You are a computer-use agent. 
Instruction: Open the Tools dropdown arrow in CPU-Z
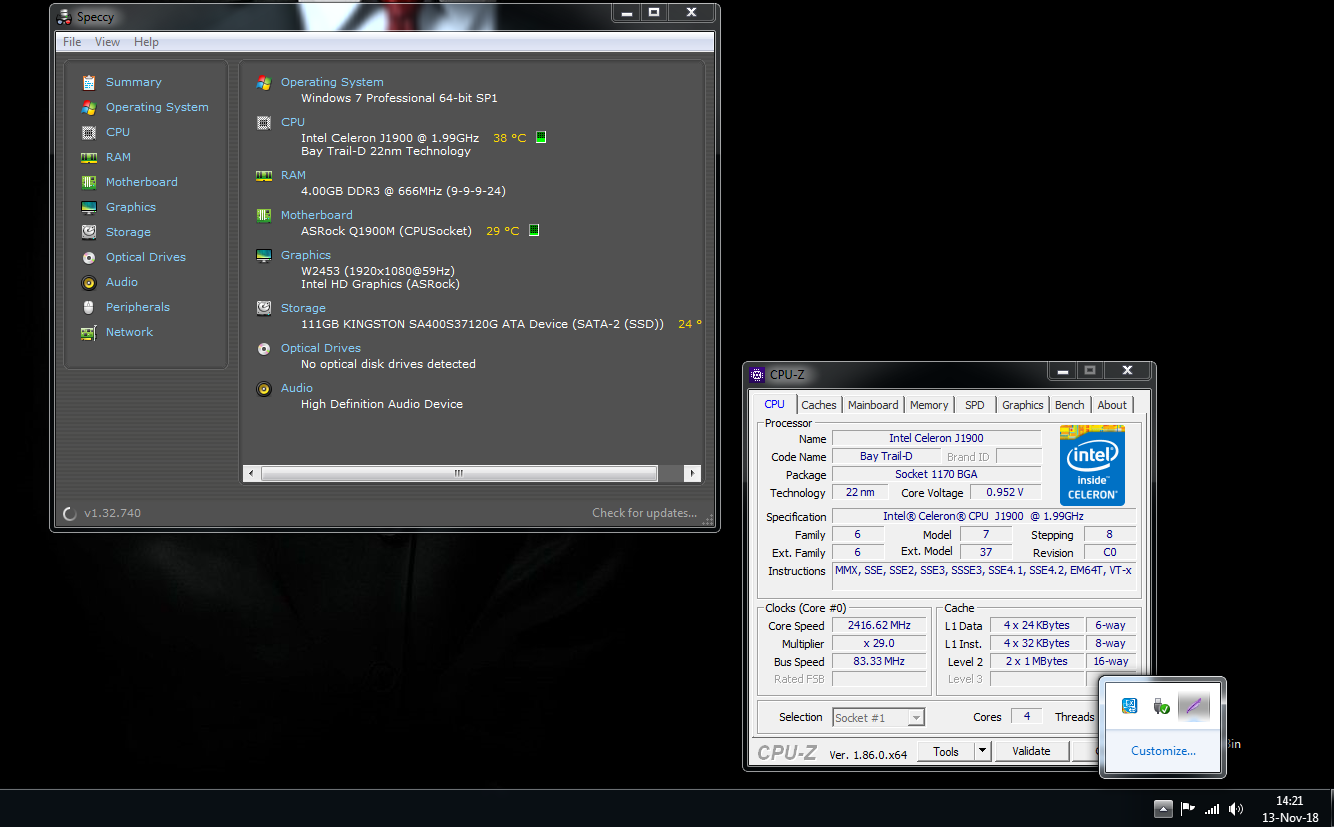click(x=983, y=751)
